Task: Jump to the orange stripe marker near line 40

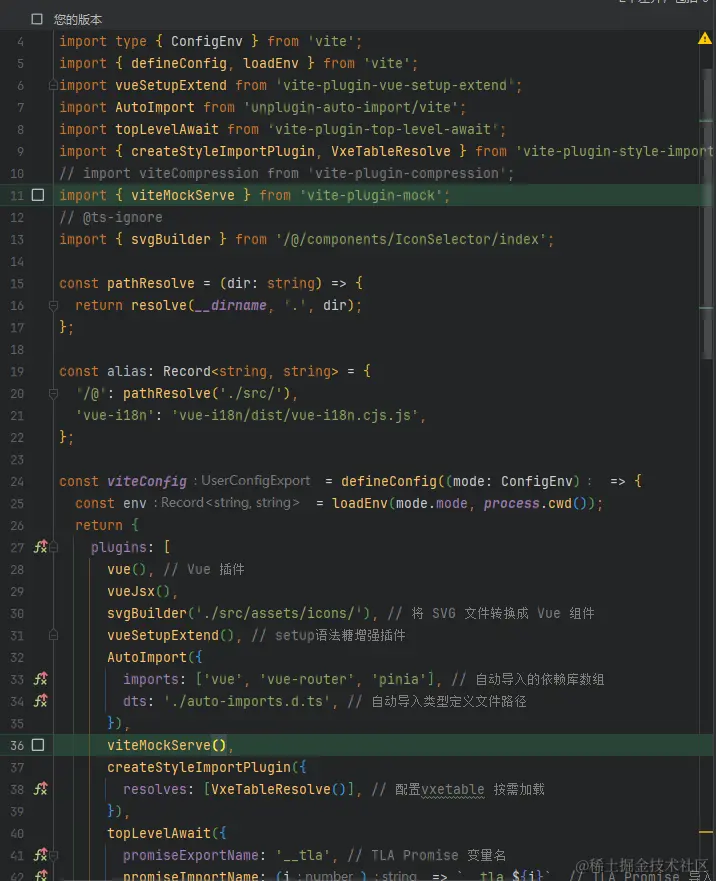Action: pos(706,832)
